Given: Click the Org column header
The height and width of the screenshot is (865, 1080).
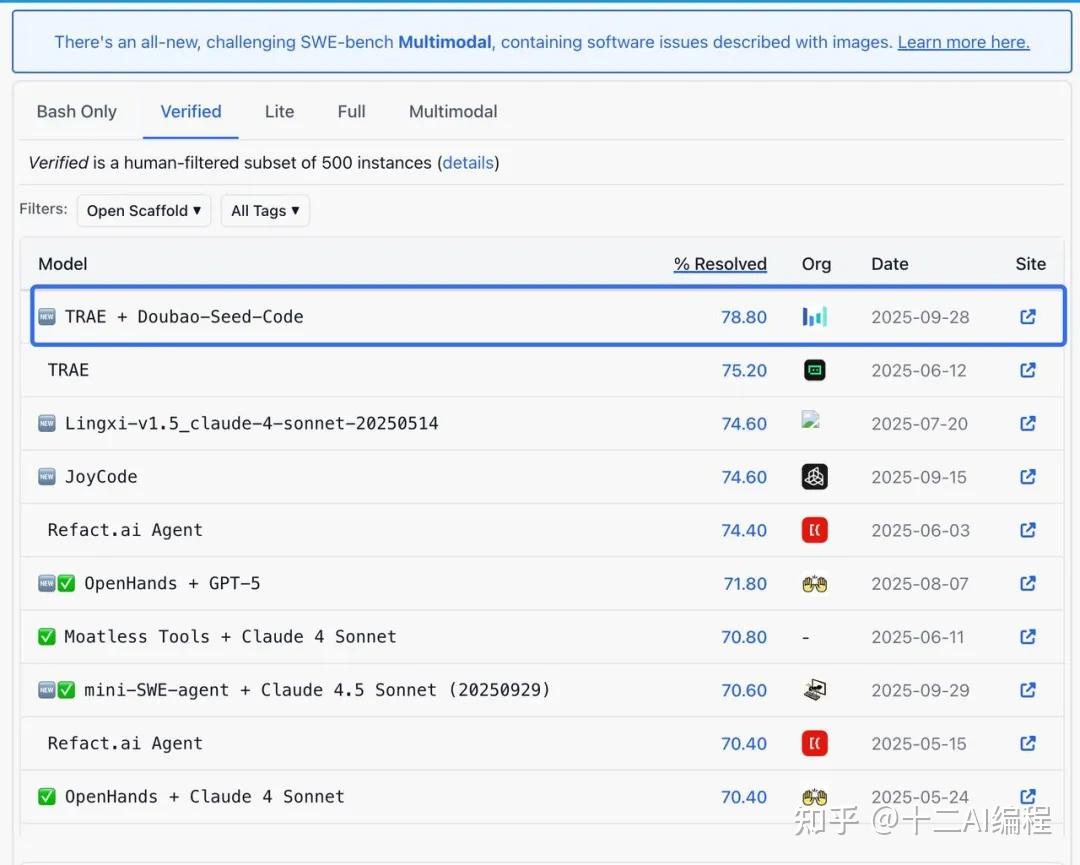Looking at the screenshot, I should click(x=816, y=264).
